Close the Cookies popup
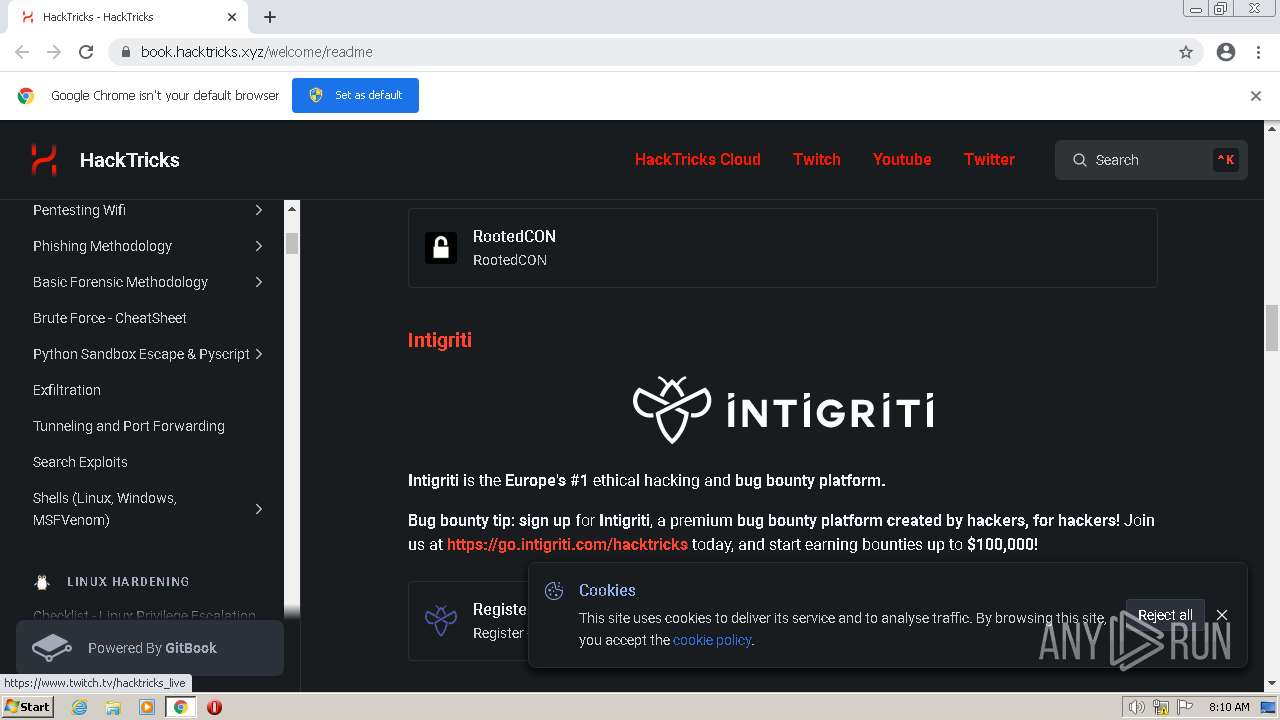Viewport: 1280px width, 720px height. [1222, 615]
